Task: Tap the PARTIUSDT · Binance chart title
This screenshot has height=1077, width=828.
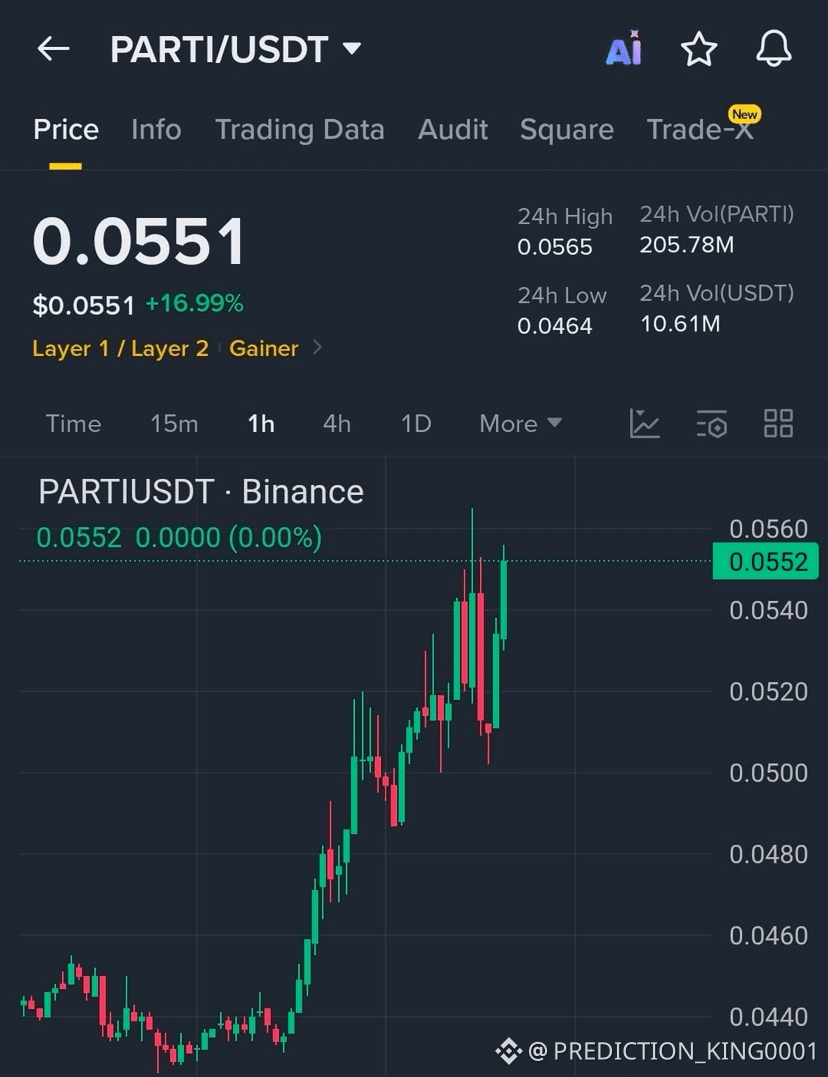Action: pos(201,492)
